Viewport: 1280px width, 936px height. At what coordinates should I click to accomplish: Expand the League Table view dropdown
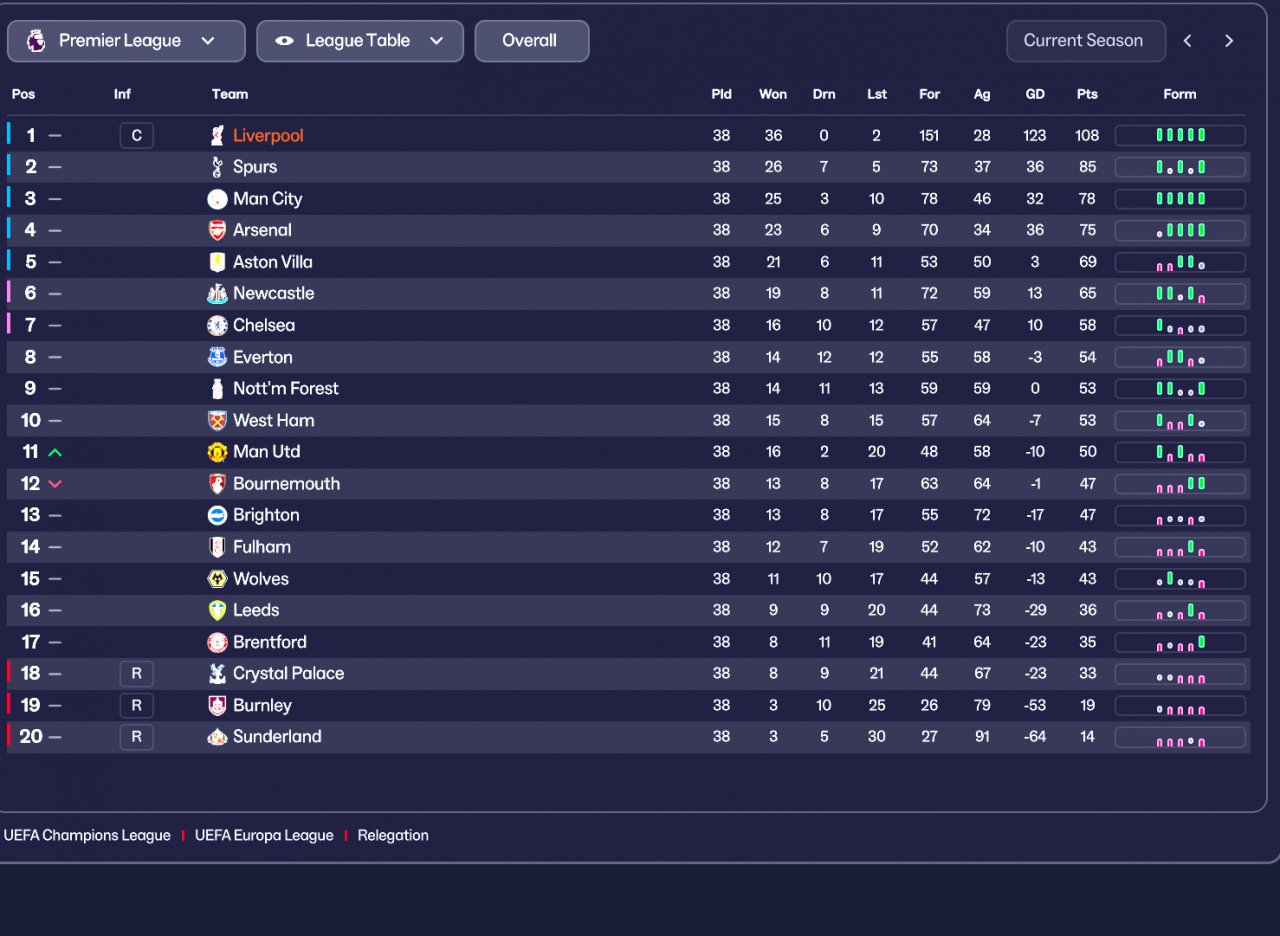click(360, 41)
